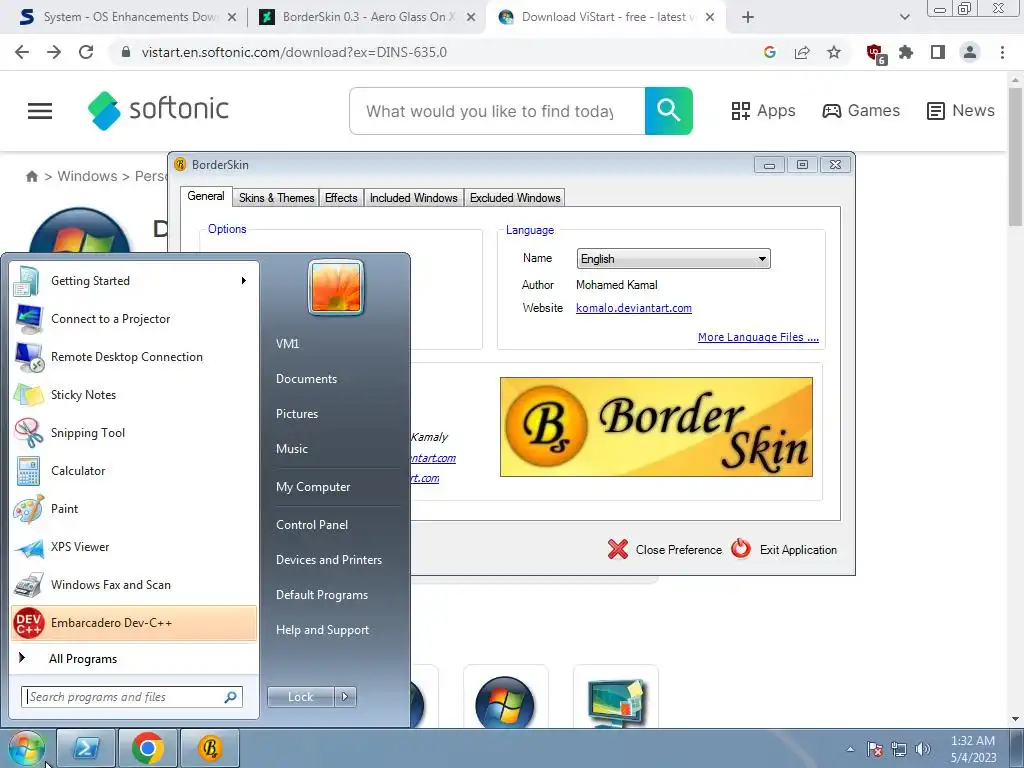This screenshot has width=1024, height=768.
Task: Click the breadcrumb home icon
Action: [x=31, y=176]
